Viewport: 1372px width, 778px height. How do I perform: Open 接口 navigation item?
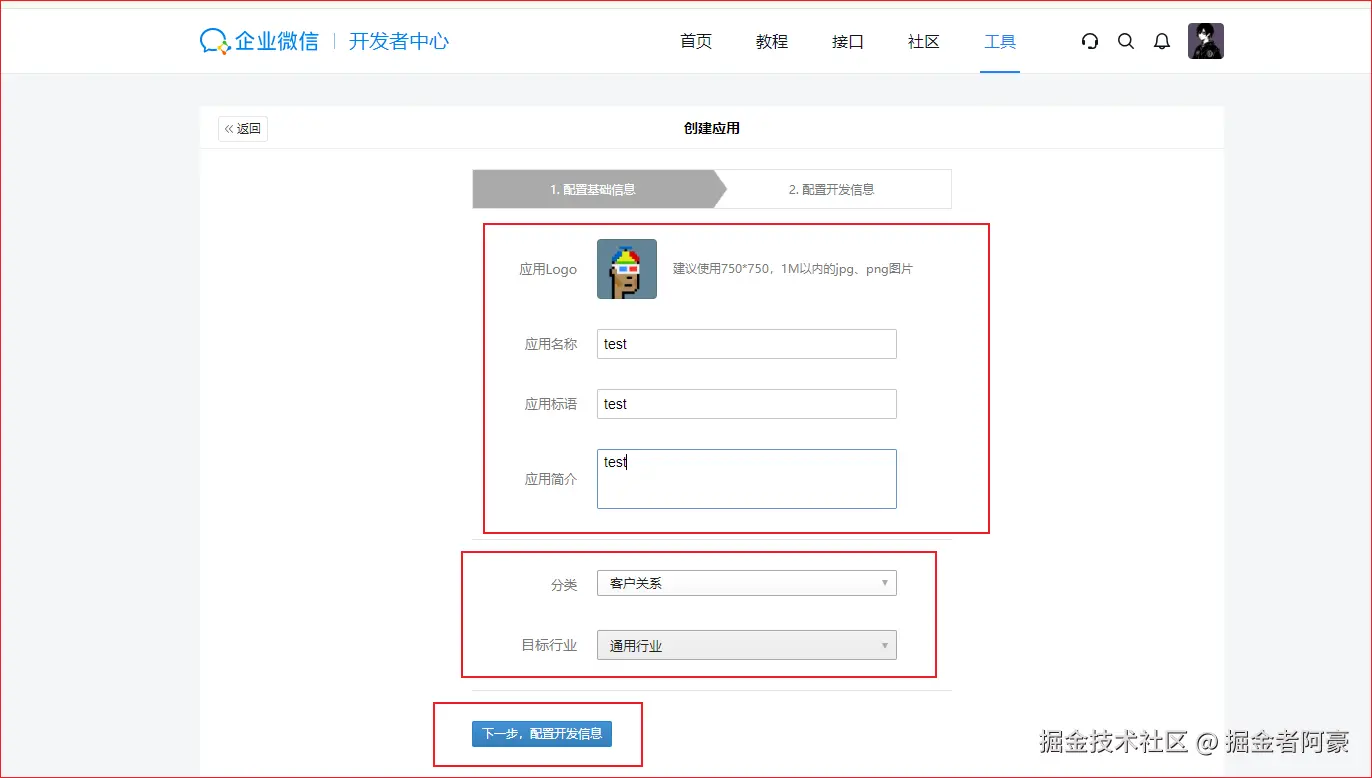point(848,41)
